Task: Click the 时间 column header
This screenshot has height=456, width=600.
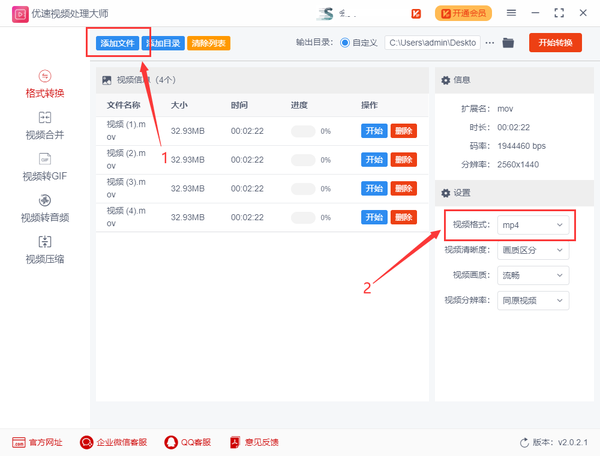Action: point(239,105)
